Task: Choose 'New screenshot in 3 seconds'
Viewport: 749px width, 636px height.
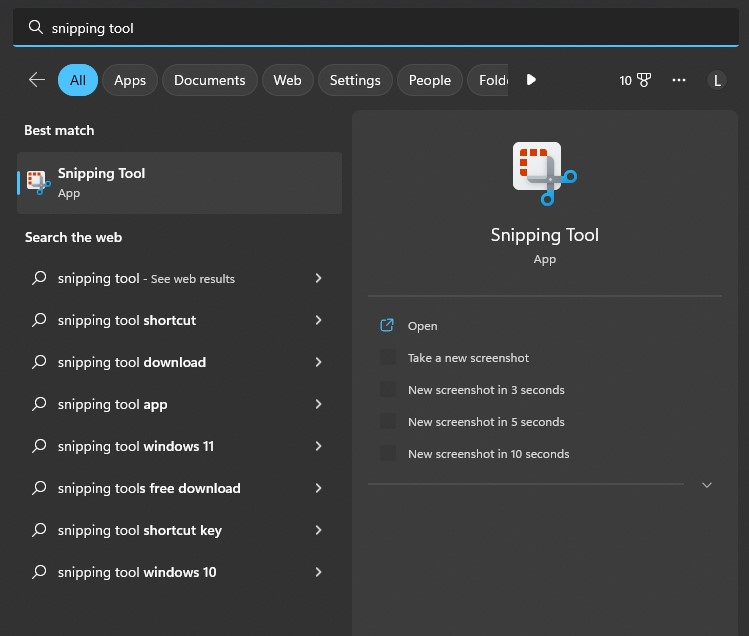Action: coord(486,390)
